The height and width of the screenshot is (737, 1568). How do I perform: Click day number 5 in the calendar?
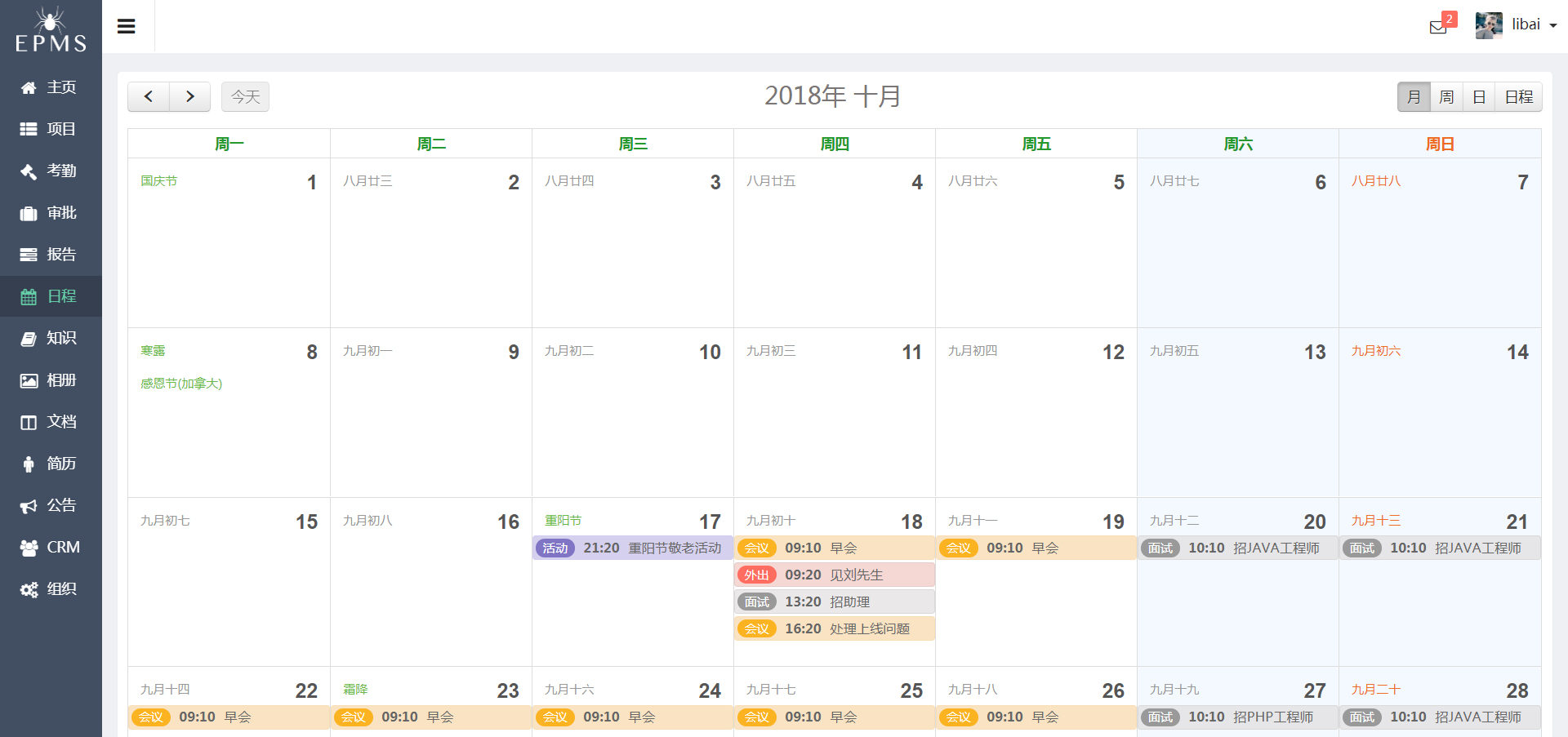pyautogui.click(x=1119, y=182)
